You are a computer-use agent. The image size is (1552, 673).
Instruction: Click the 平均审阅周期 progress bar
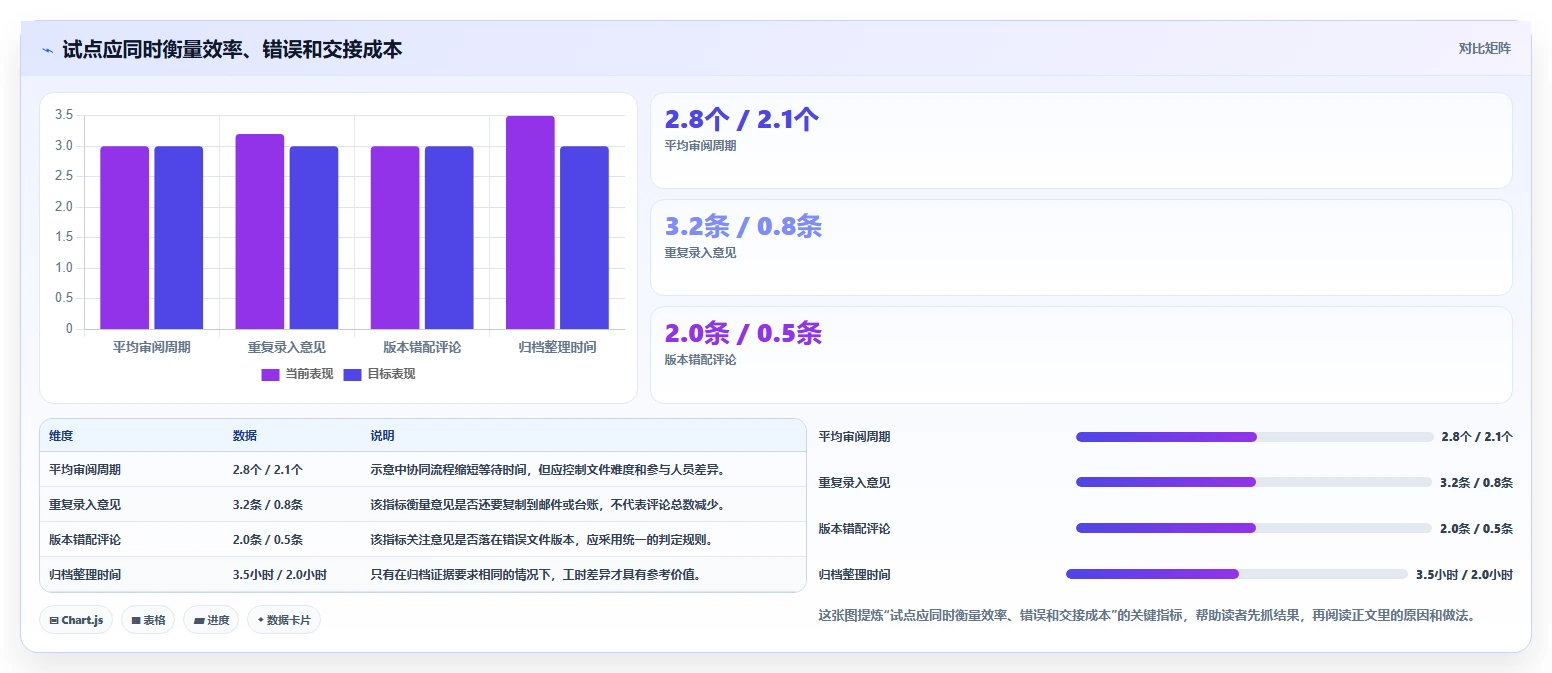1254,437
